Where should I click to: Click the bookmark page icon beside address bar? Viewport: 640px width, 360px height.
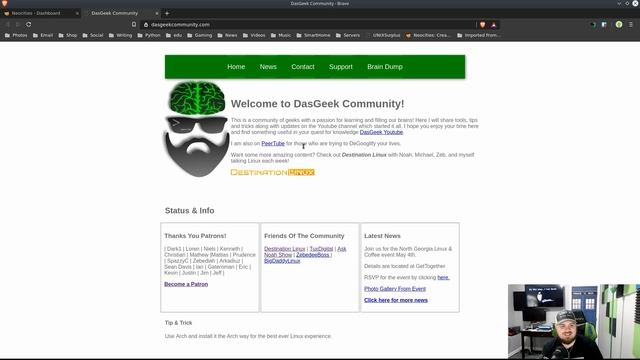134,24
